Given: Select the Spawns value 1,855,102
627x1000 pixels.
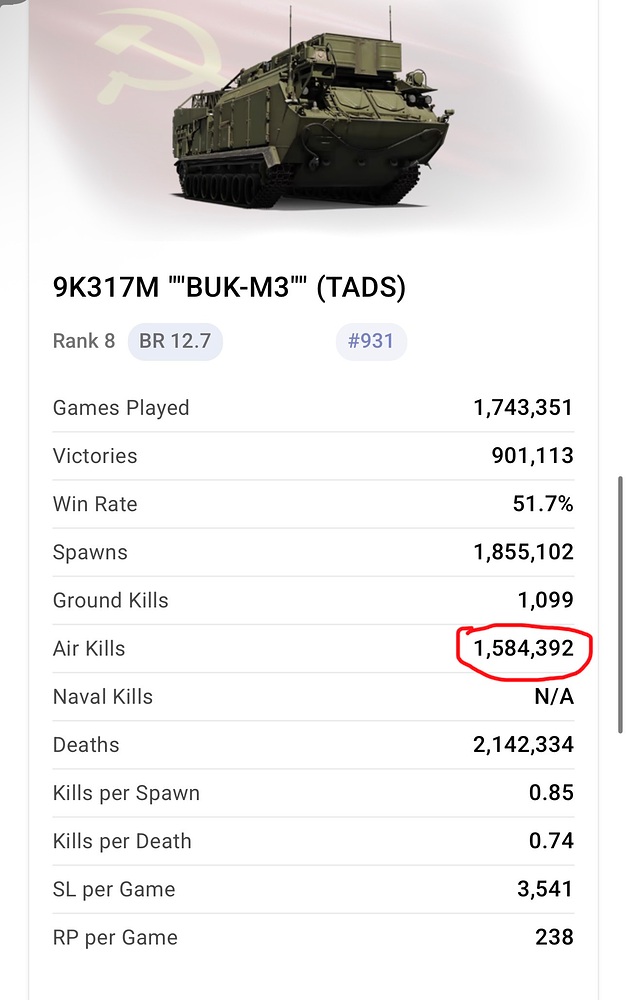Looking at the screenshot, I should (x=523, y=552).
